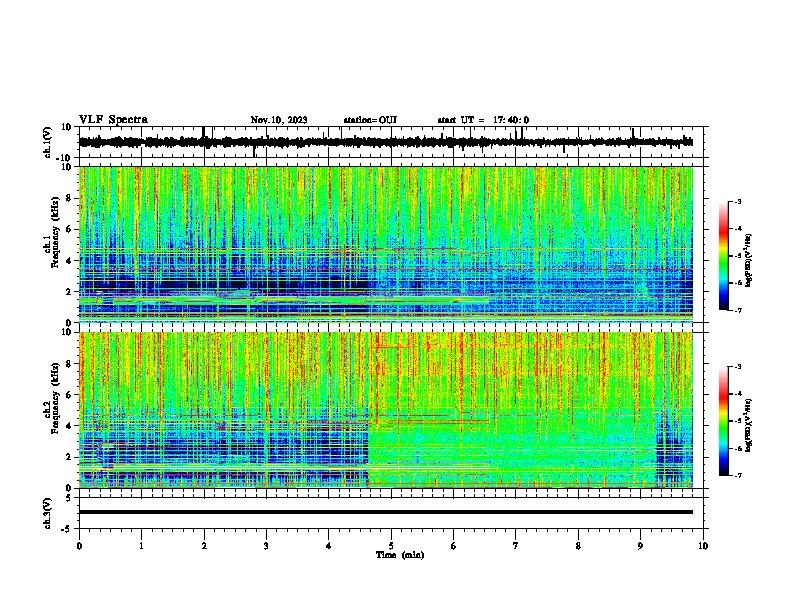Click the "8" tick on the time axis
This screenshot has width=792, height=612.
pos(578,546)
